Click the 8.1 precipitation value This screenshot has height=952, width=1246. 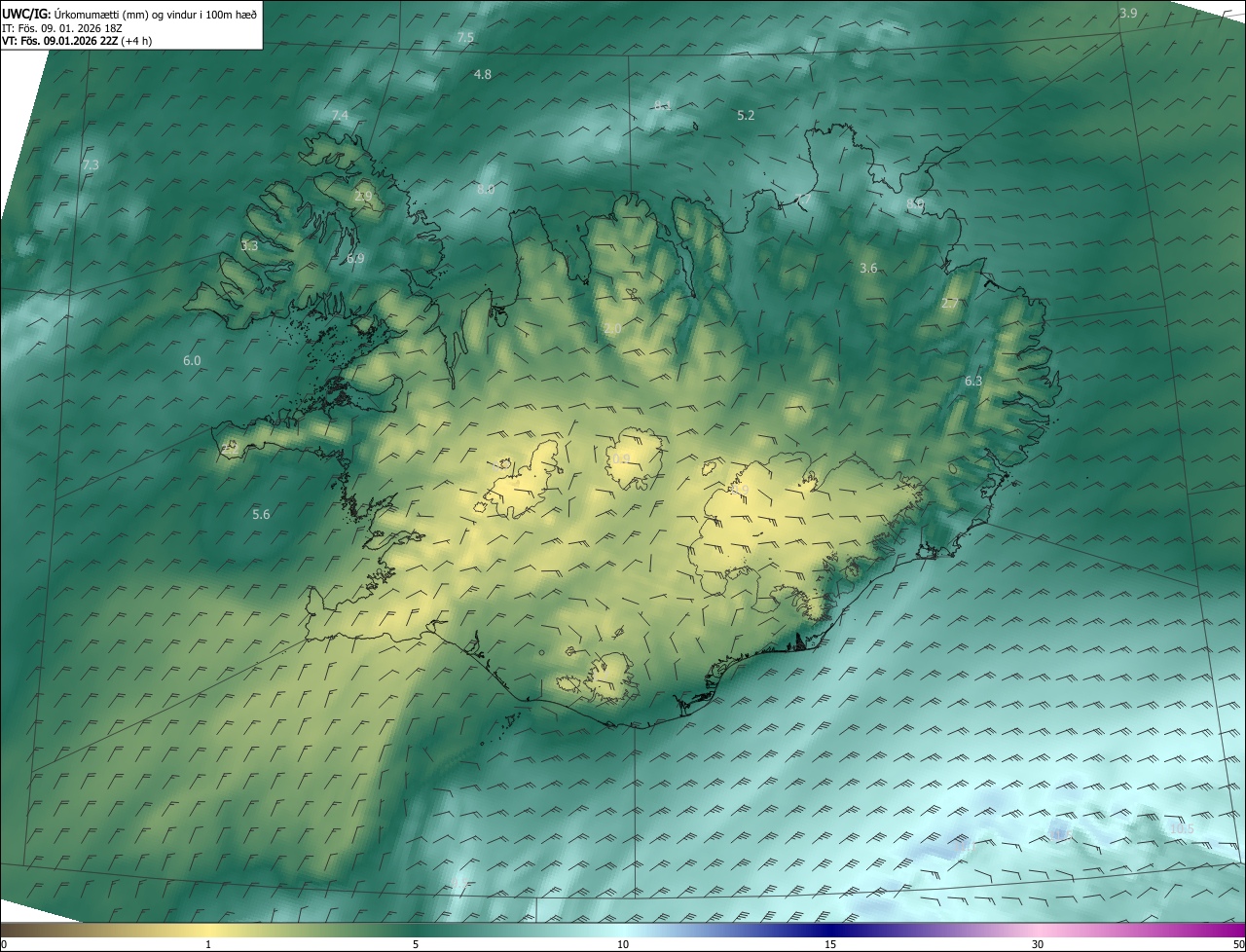coord(662,105)
